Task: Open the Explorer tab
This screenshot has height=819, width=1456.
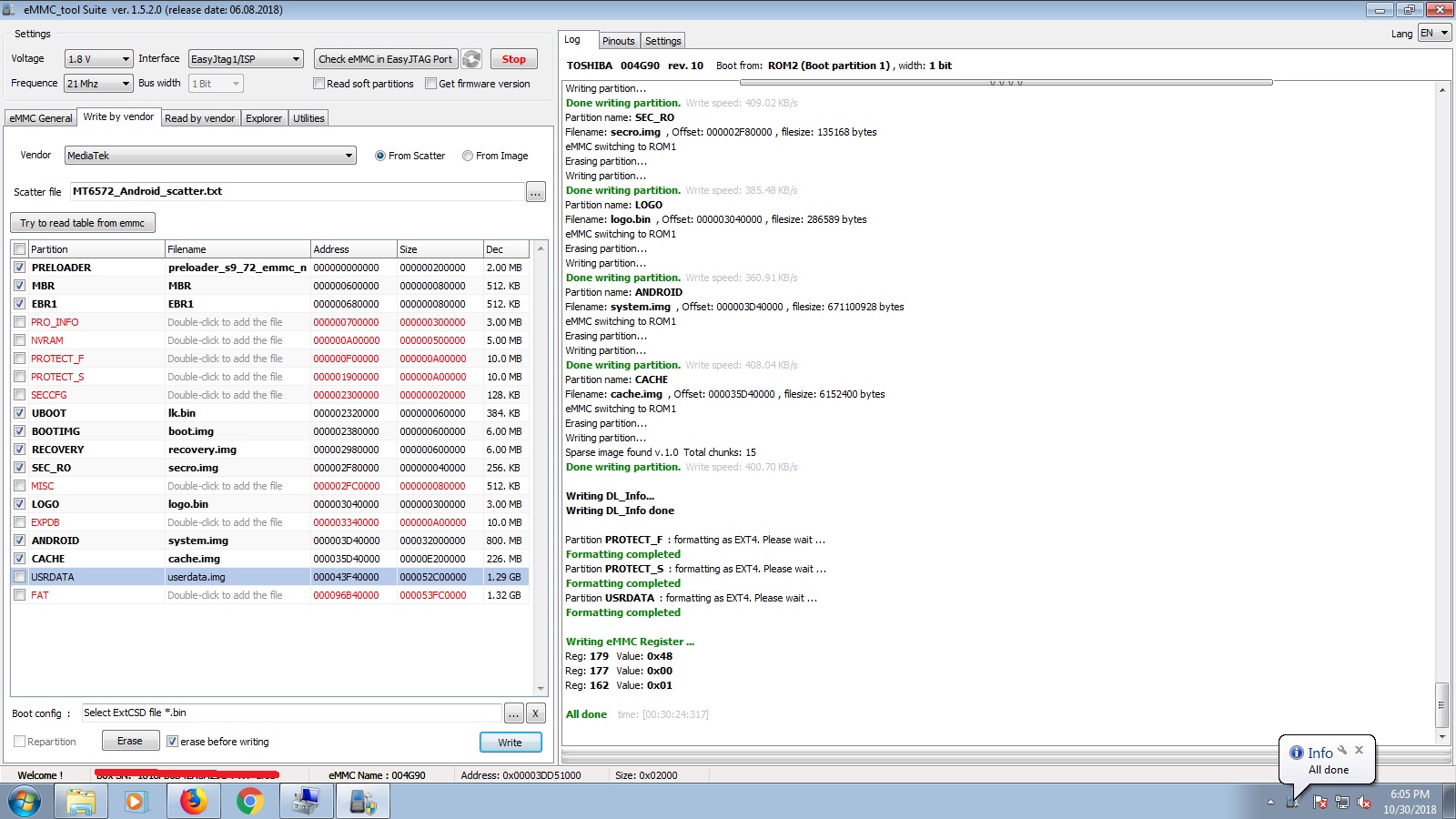Action: [x=264, y=118]
